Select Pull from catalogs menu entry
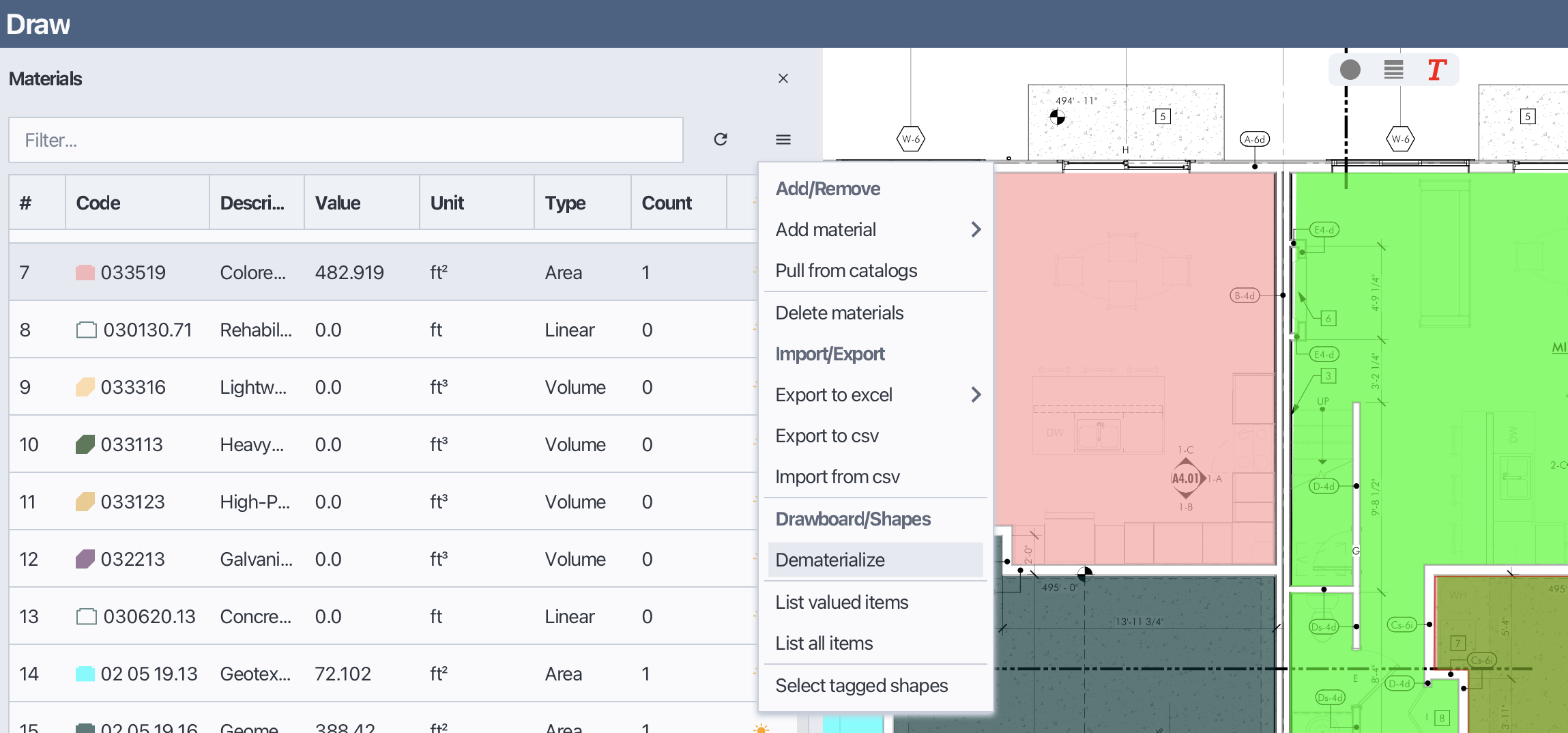The height and width of the screenshot is (733, 1568). pyautogui.click(x=846, y=271)
